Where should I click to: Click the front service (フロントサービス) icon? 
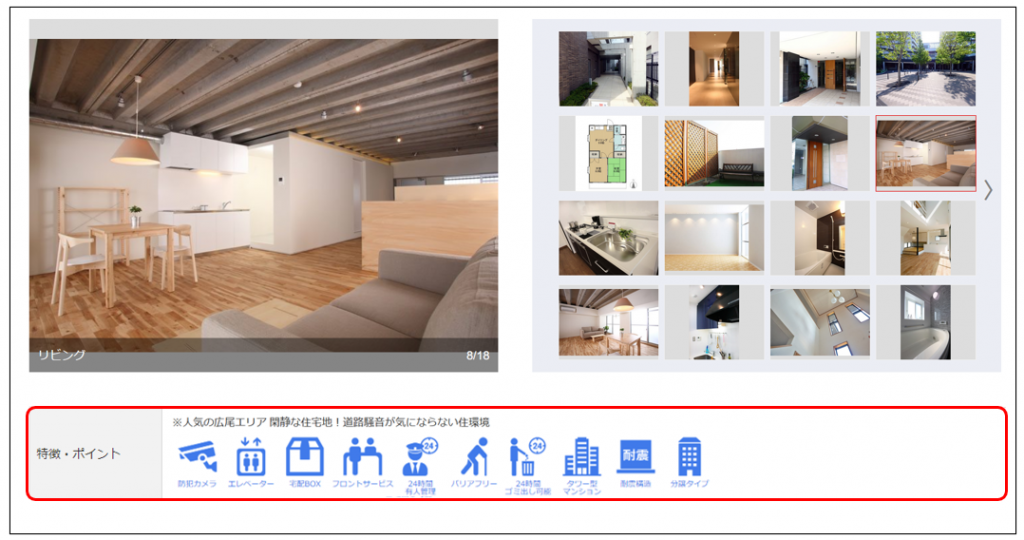click(x=362, y=457)
